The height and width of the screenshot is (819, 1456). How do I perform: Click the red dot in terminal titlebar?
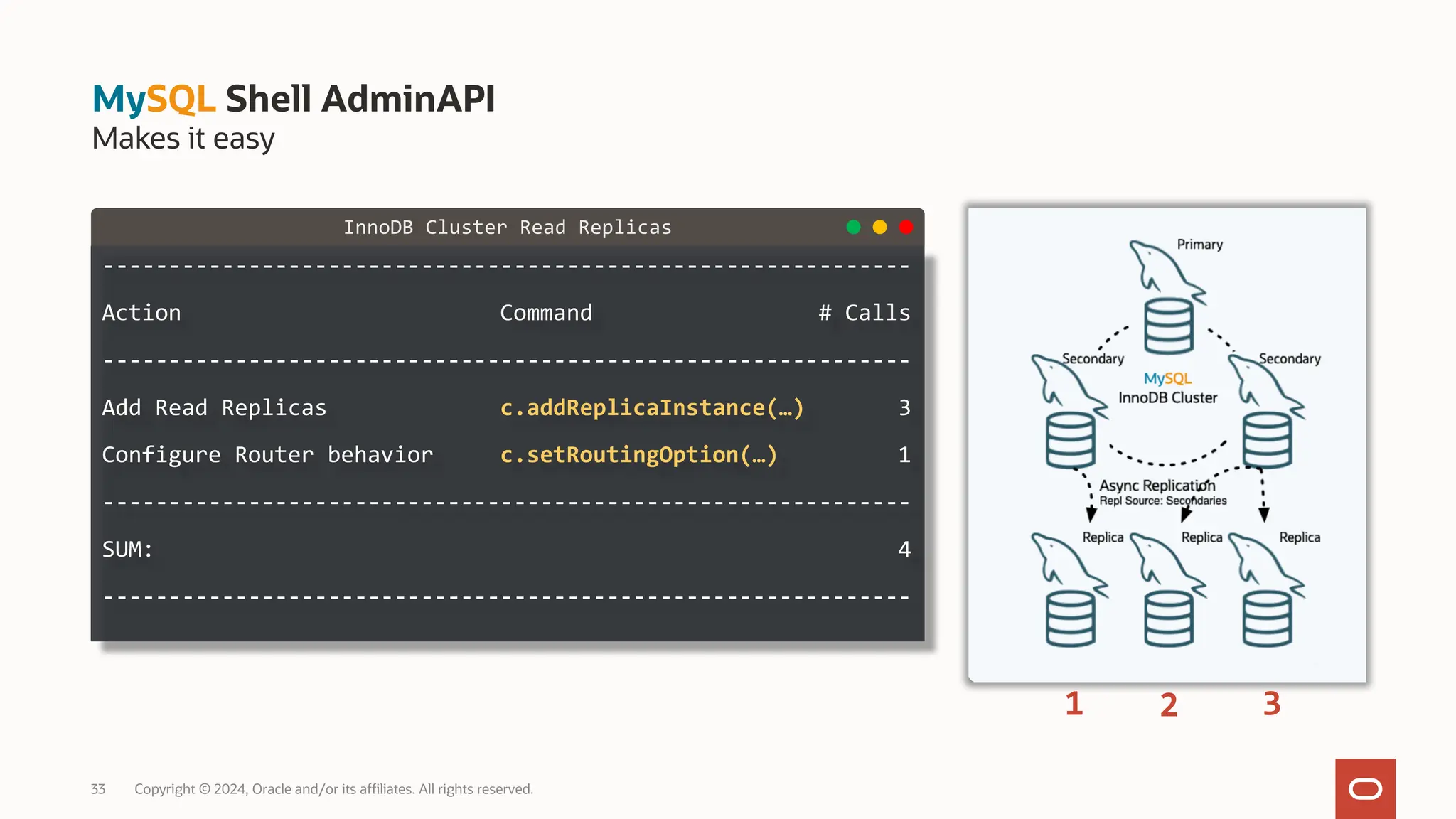click(x=906, y=227)
